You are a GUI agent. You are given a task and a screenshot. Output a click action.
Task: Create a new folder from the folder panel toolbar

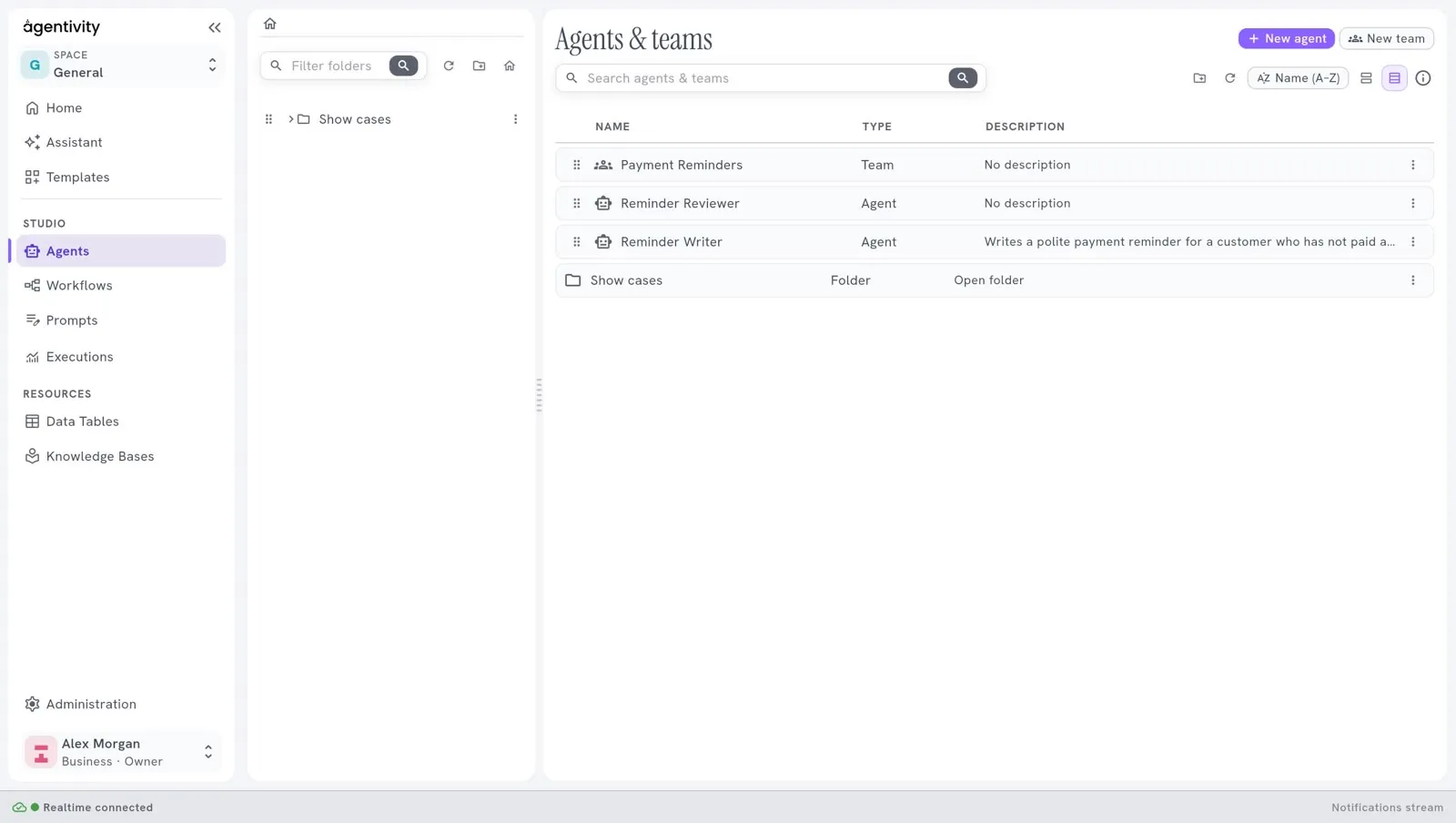point(479,66)
